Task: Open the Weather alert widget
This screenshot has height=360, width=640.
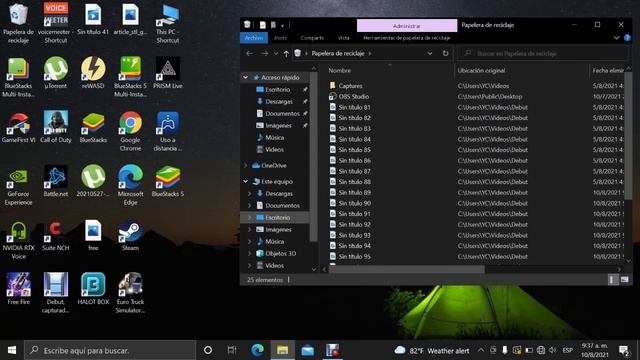Action: (432, 350)
